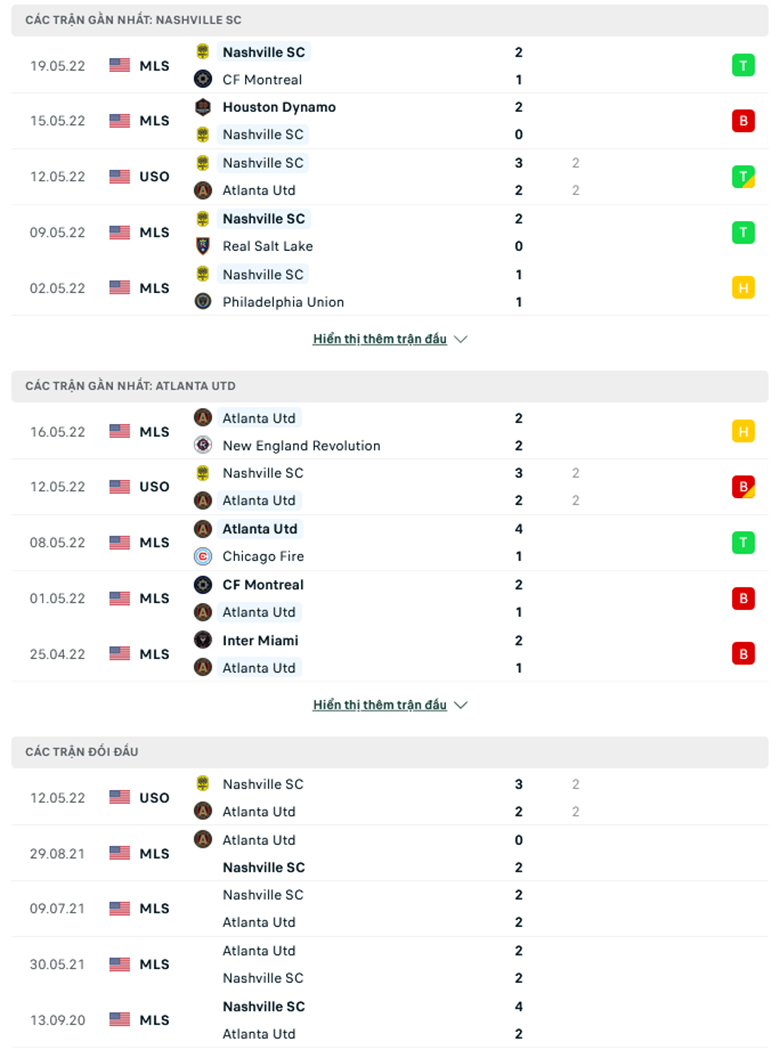
Task: Click the New England Revolution logo icon
Action: (202, 445)
